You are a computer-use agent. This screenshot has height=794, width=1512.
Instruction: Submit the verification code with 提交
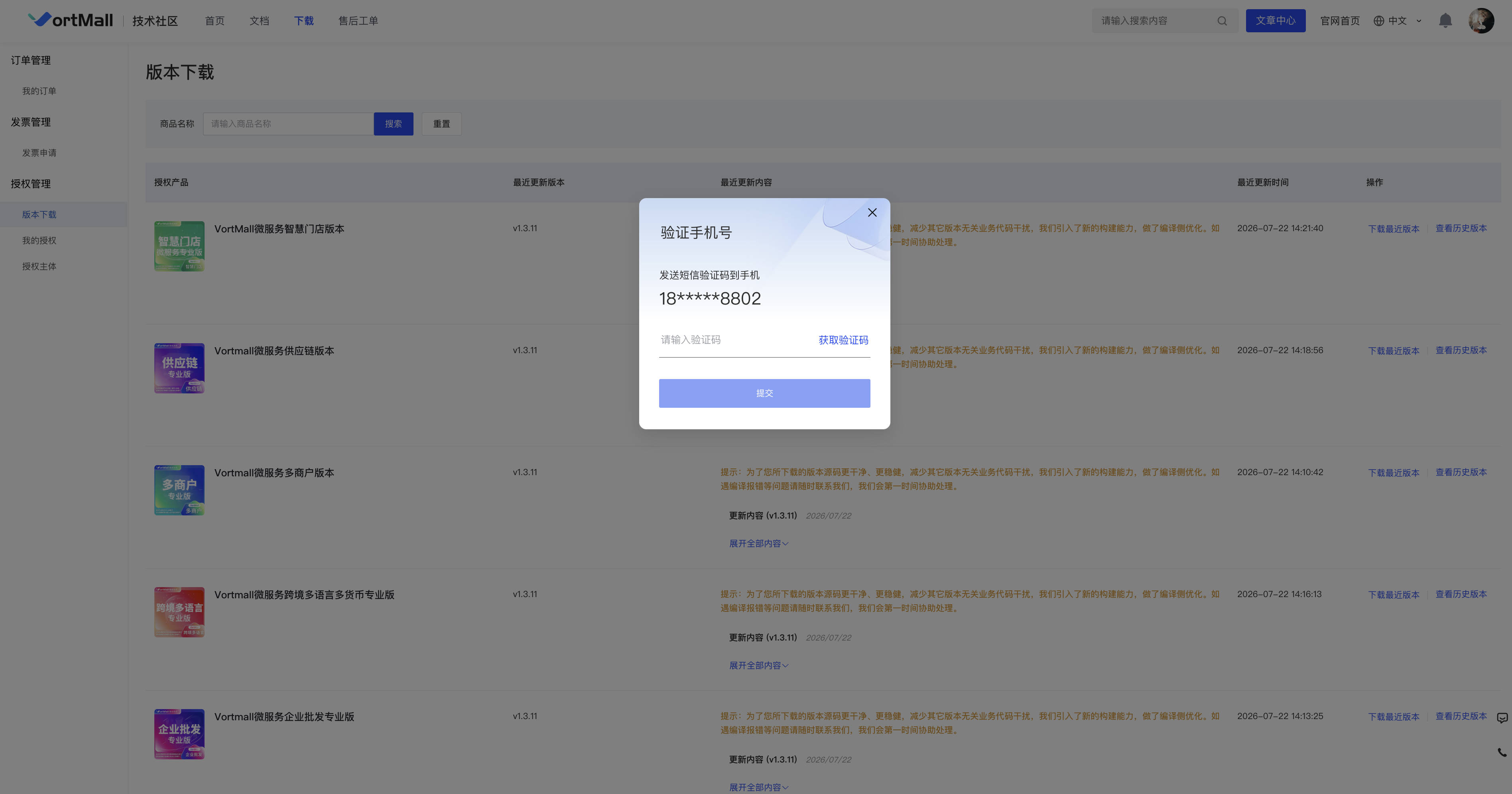(x=764, y=393)
